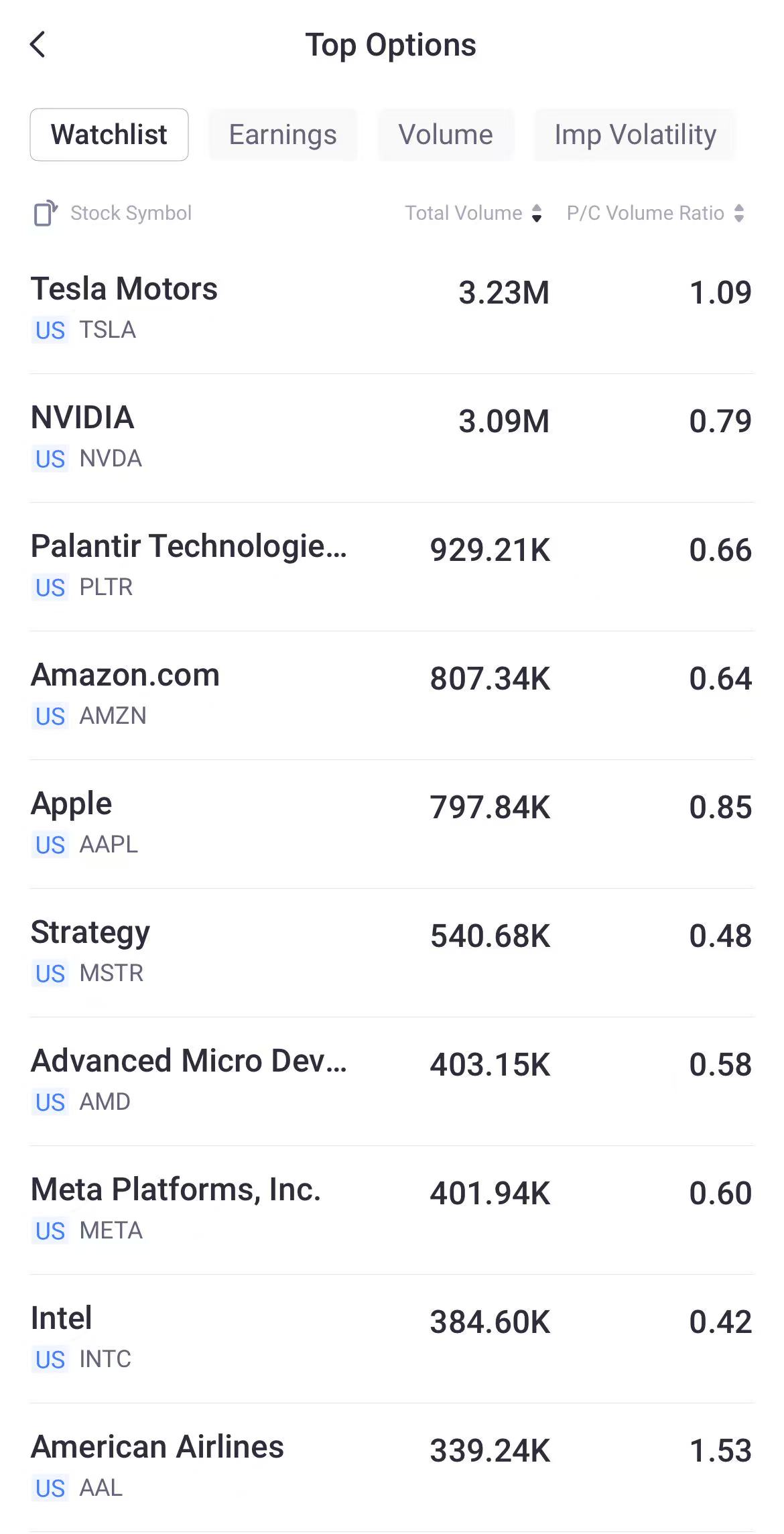Select Palantir Technologies entry

(x=391, y=566)
